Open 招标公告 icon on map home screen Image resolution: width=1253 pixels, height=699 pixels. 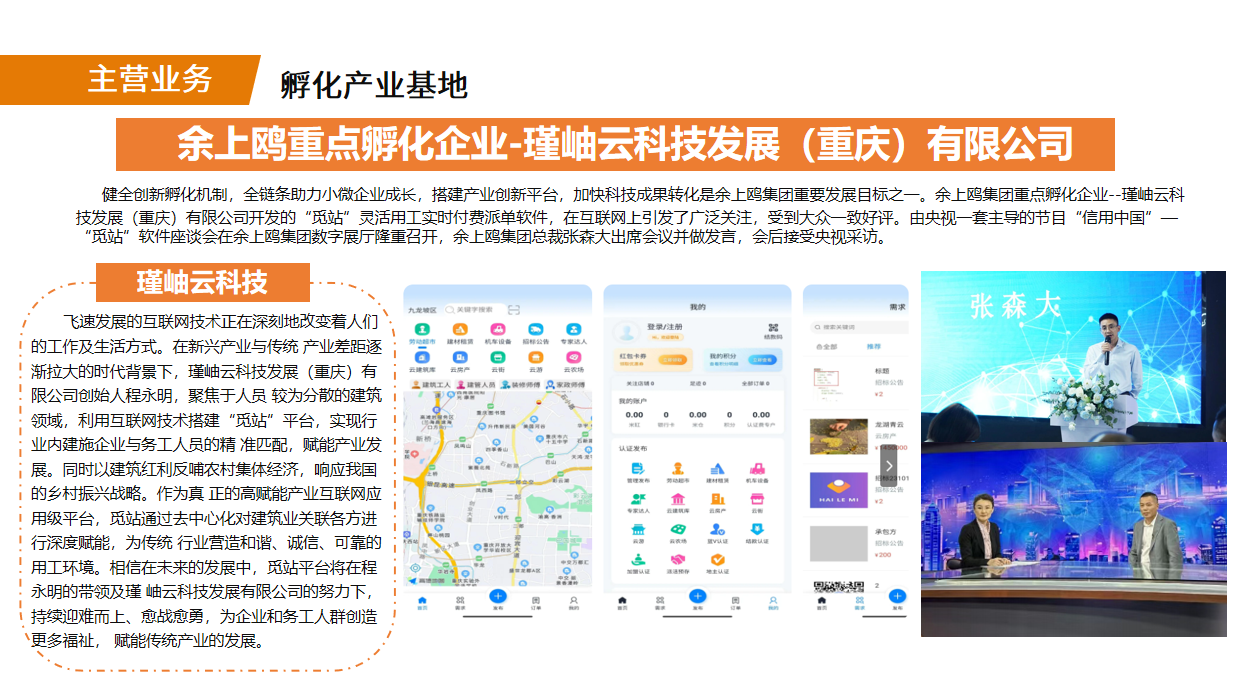(536, 329)
